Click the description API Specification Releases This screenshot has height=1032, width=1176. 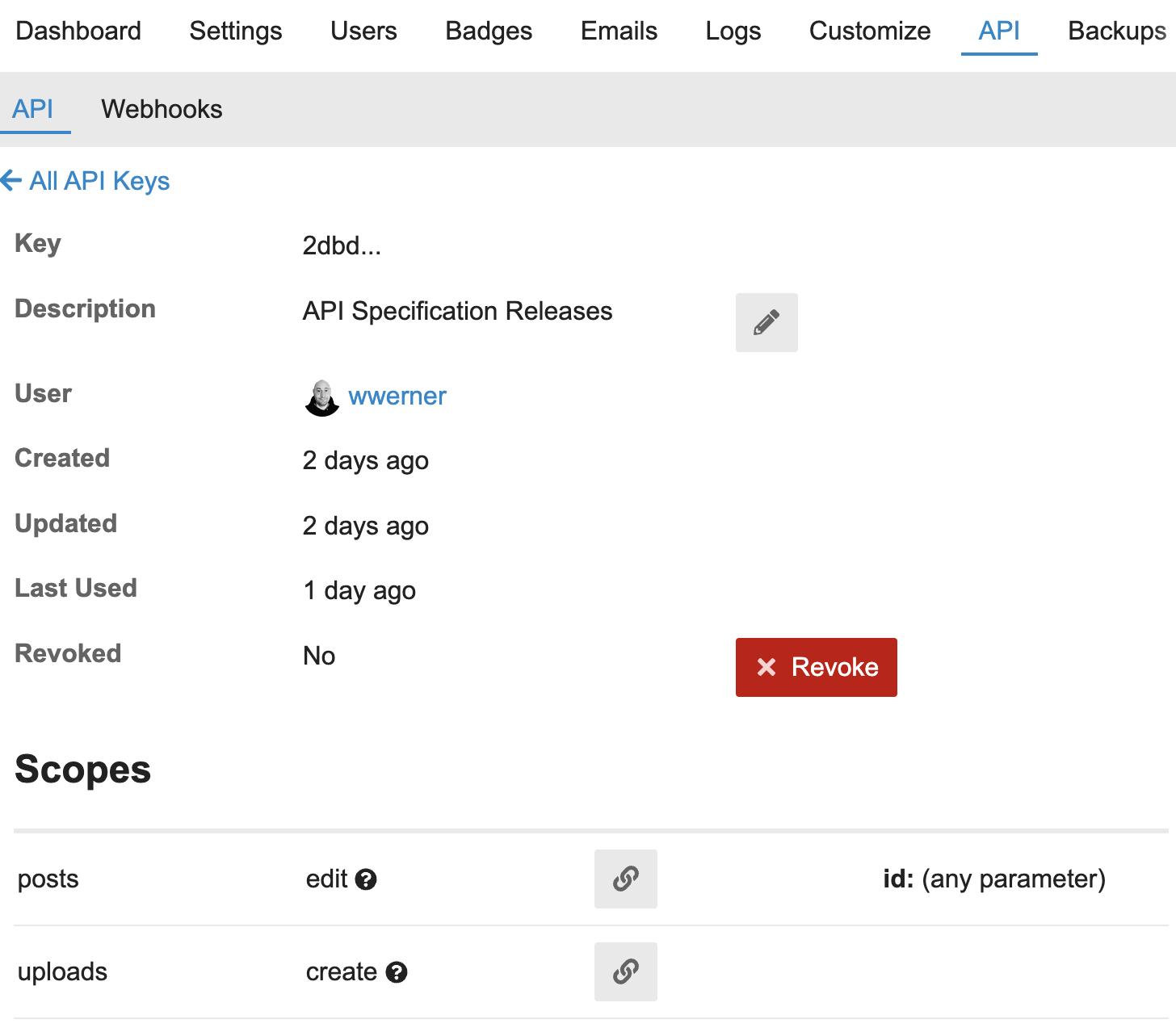(x=458, y=311)
